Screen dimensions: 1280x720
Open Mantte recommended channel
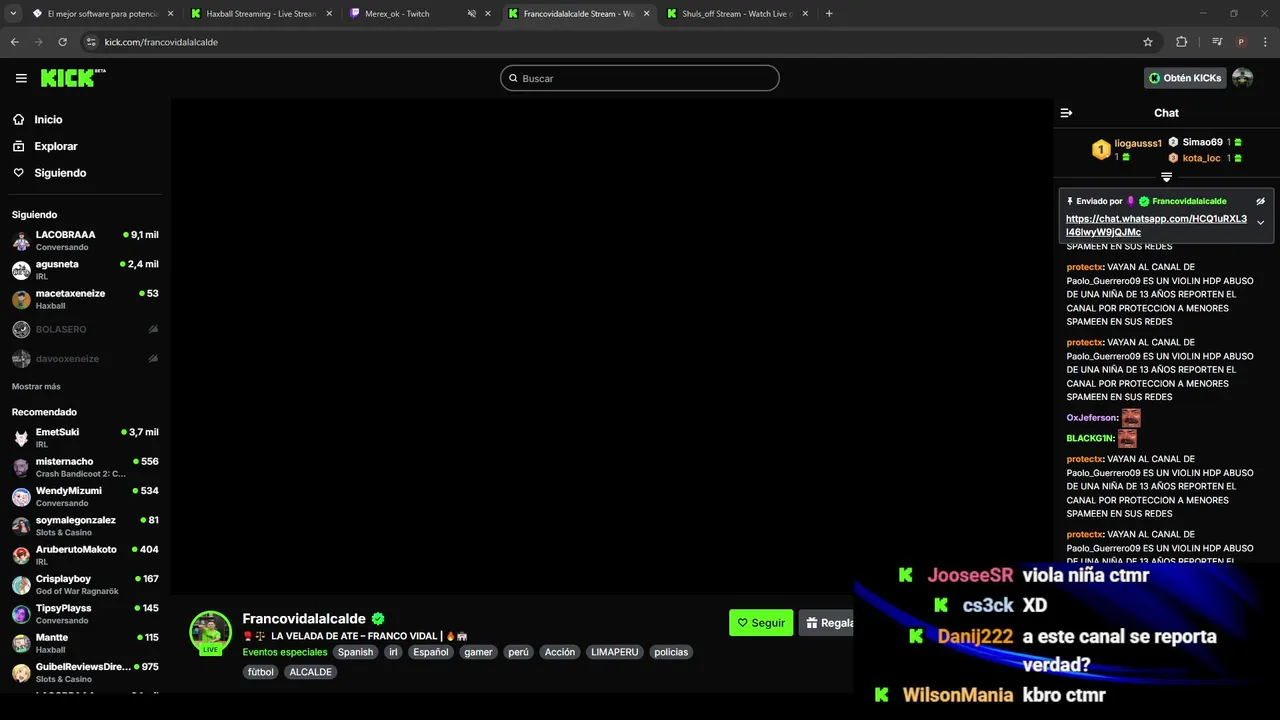pyautogui.click(x=85, y=643)
